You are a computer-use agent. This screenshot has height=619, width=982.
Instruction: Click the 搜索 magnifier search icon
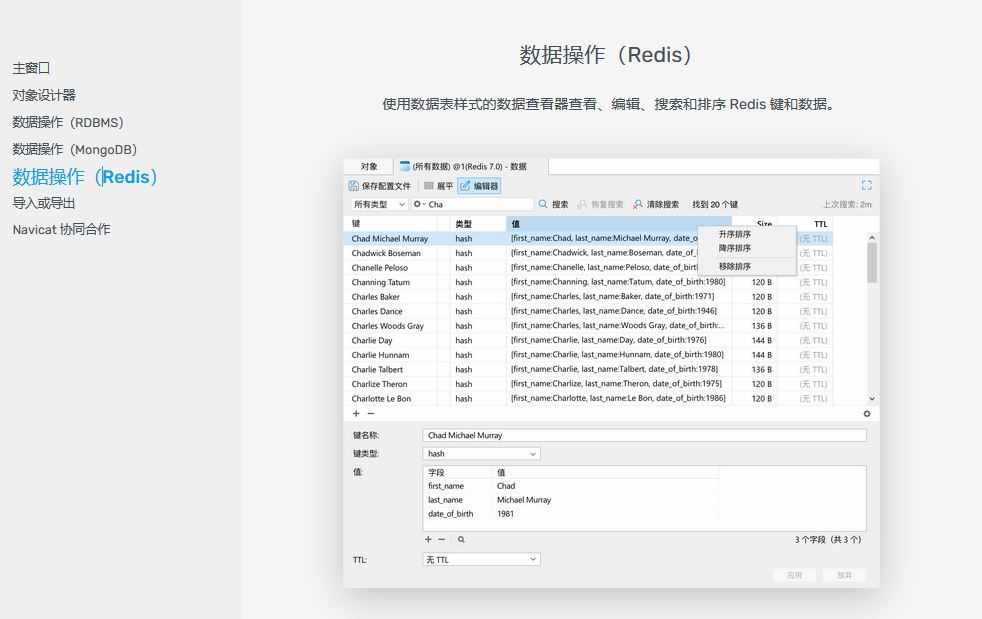pyautogui.click(x=544, y=204)
